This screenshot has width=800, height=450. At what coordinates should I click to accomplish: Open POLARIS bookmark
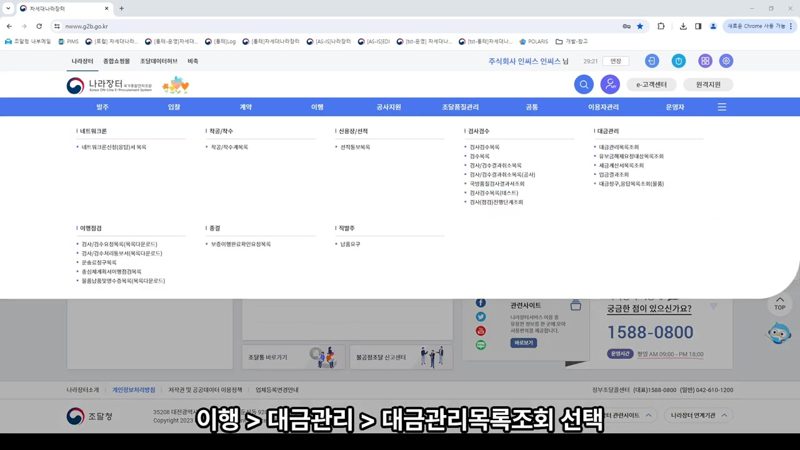point(533,41)
